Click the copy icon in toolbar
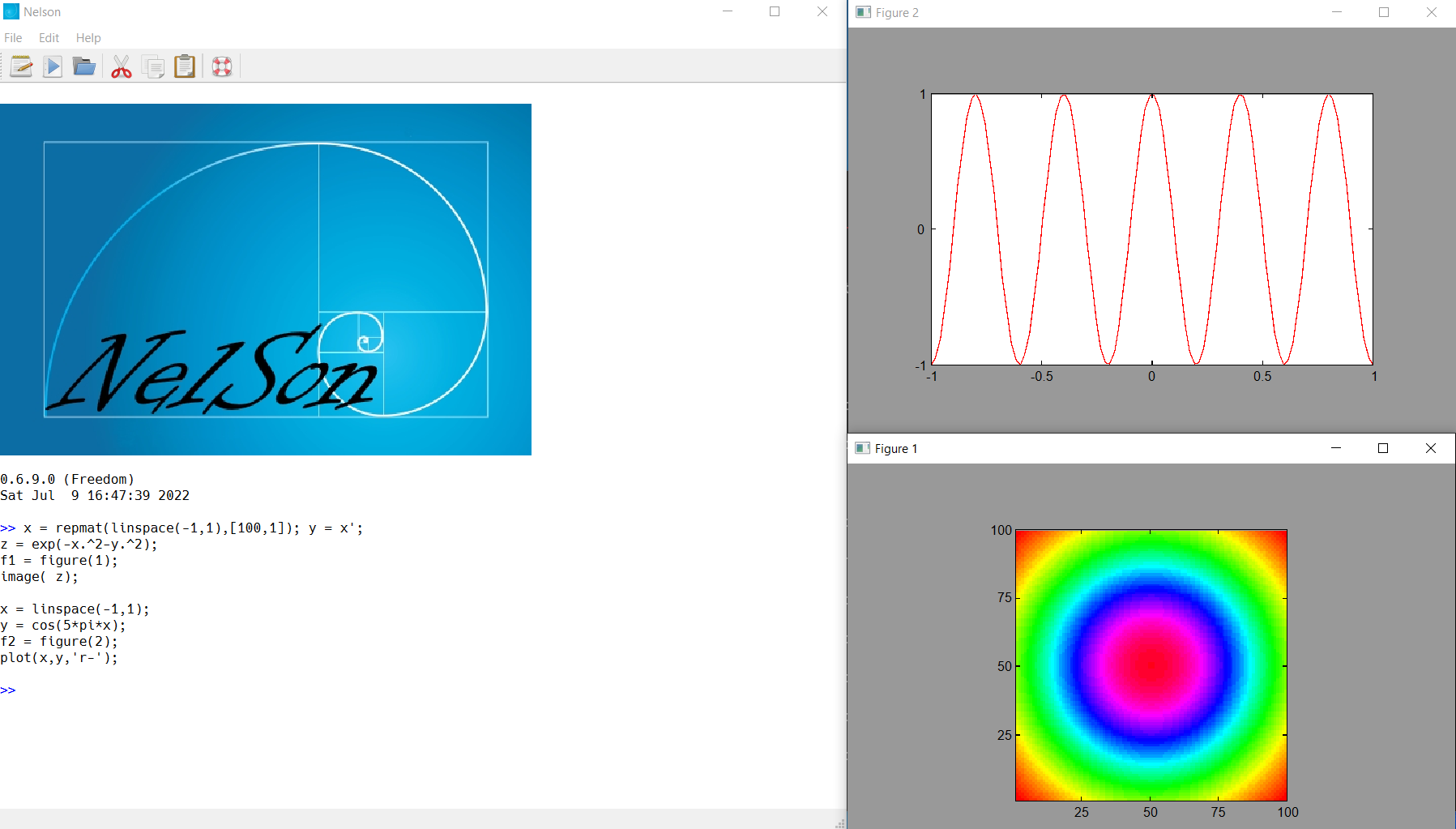Viewport: 1456px width, 829px height. pyautogui.click(x=153, y=66)
